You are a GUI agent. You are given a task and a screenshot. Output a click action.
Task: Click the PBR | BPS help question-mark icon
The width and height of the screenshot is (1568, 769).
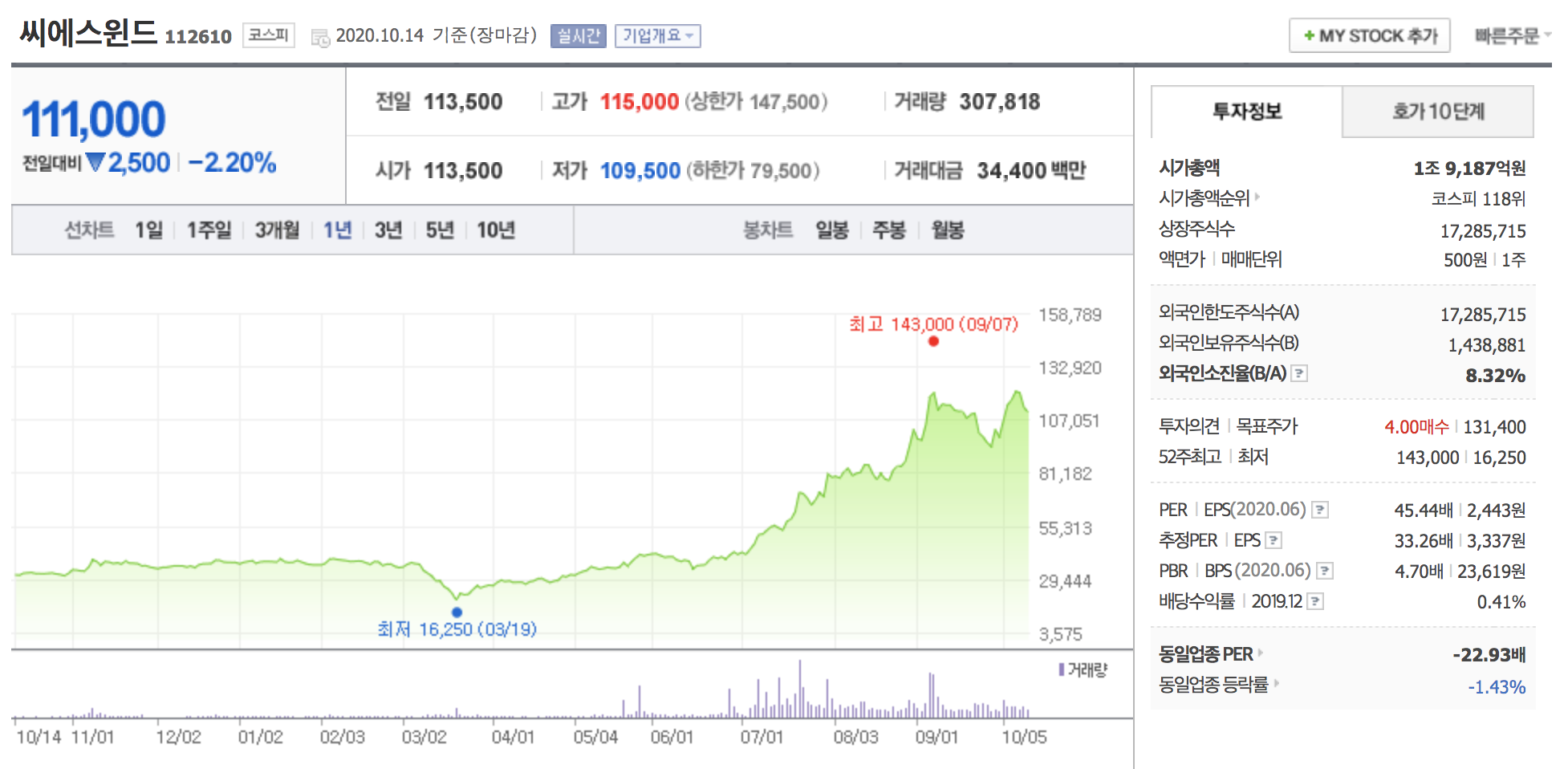pyautogui.click(x=1326, y=571)
